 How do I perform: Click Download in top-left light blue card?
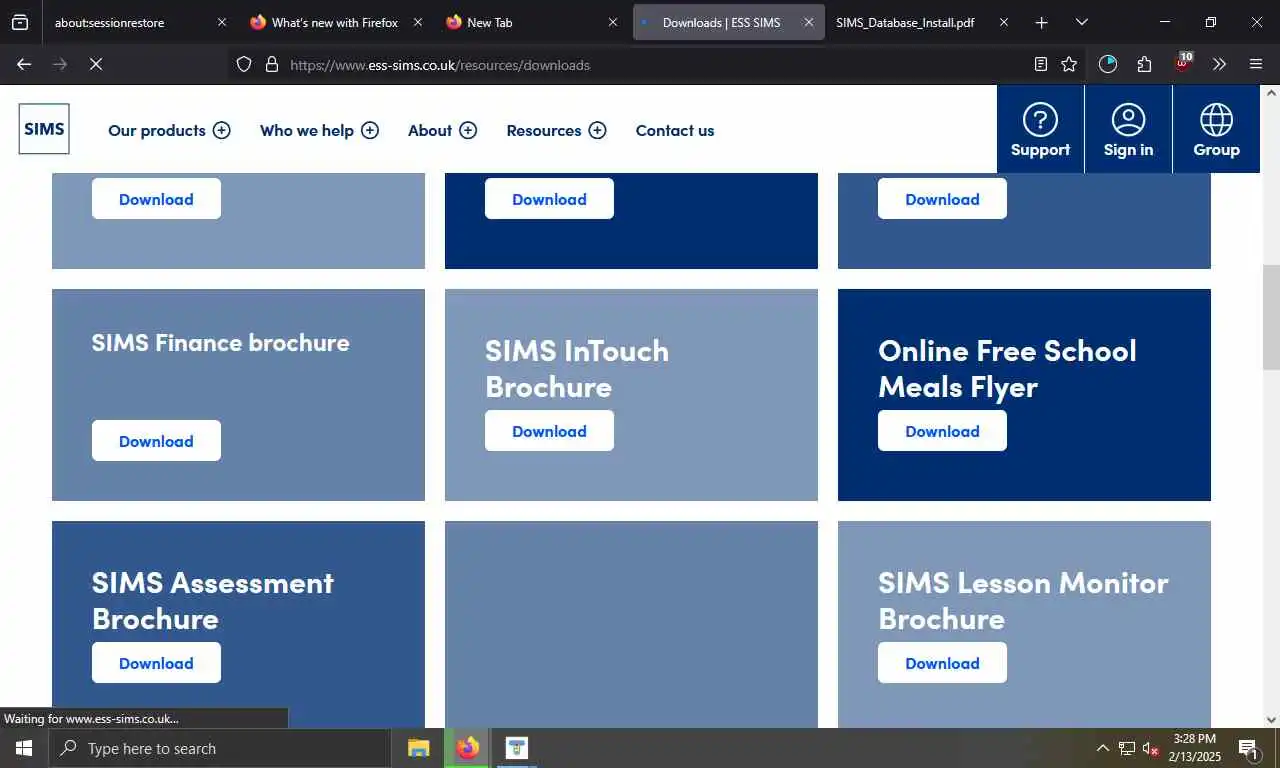point(156,199)
